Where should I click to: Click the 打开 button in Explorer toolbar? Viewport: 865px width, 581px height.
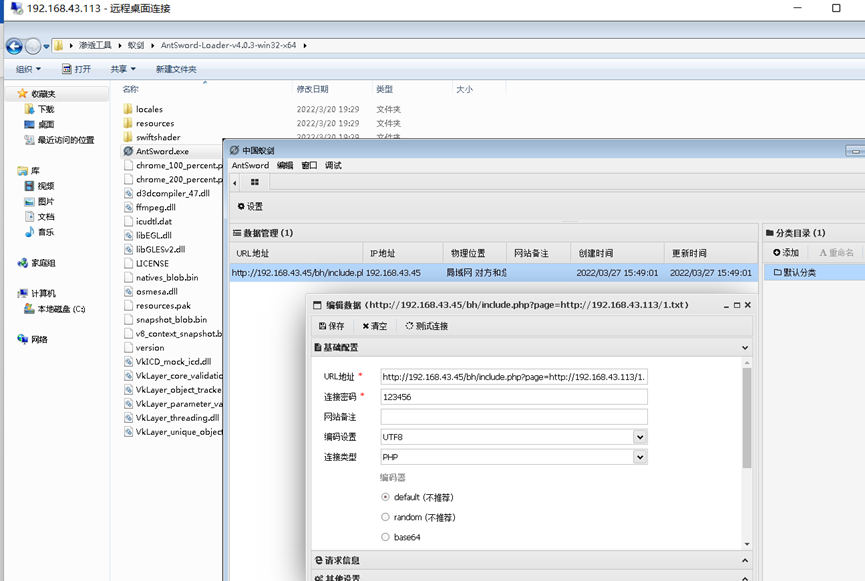[76, 69]
